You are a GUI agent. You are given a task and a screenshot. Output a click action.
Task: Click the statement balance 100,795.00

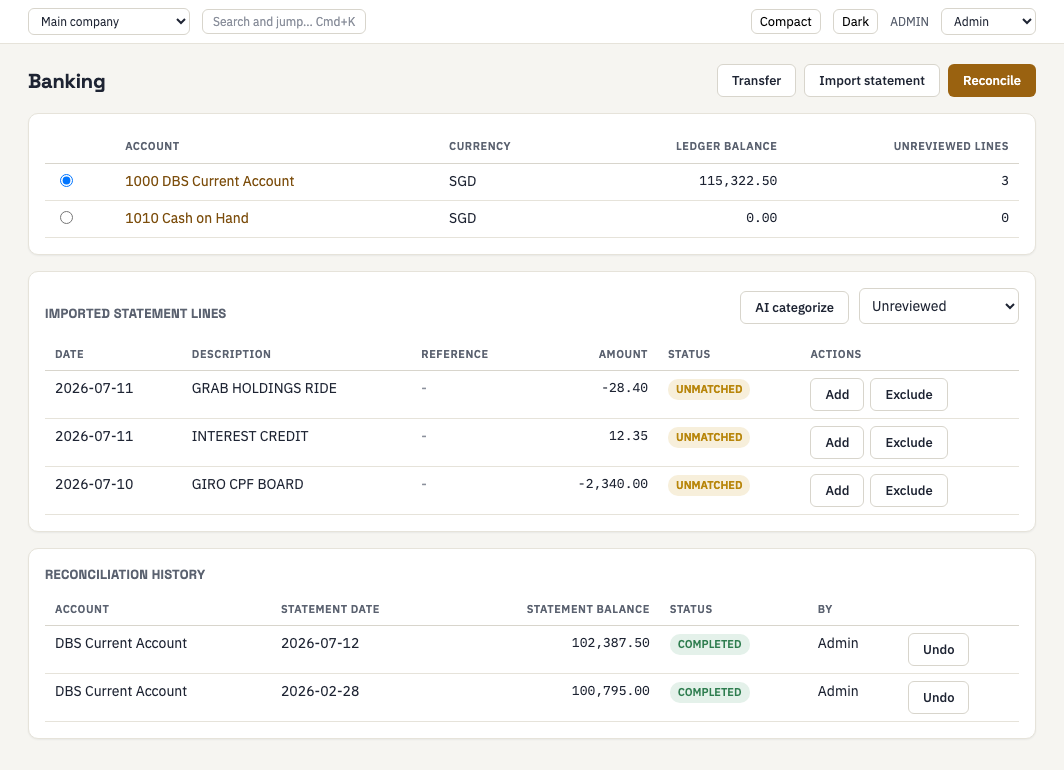(610, 691)
